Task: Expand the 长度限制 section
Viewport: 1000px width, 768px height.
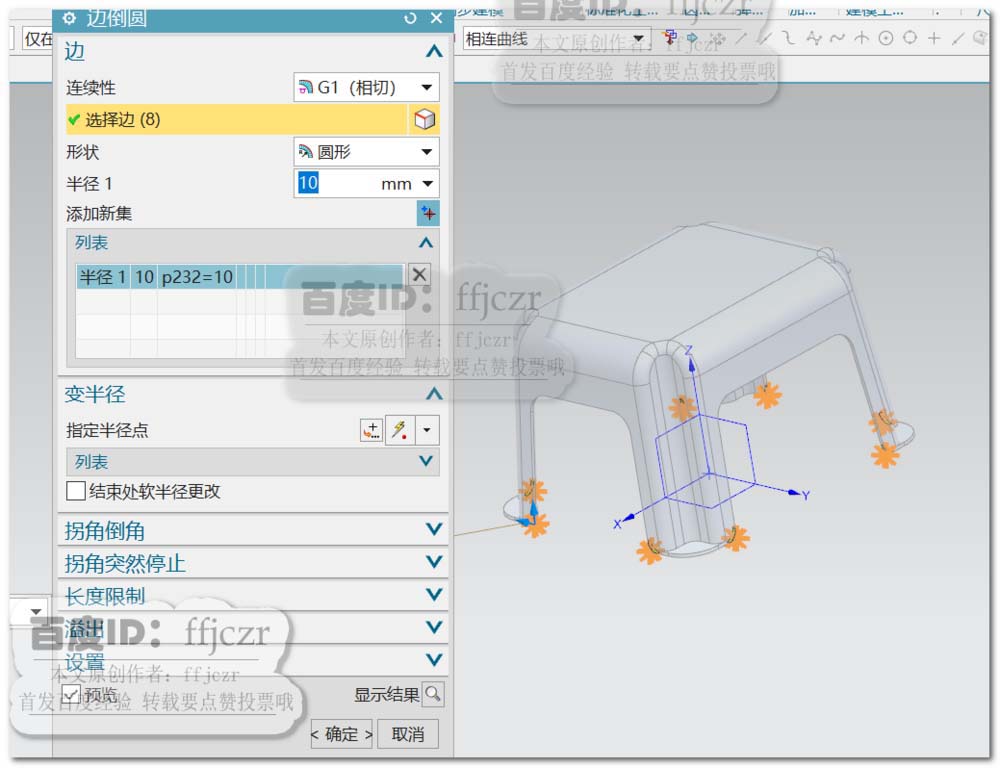Action: (434, 594)
